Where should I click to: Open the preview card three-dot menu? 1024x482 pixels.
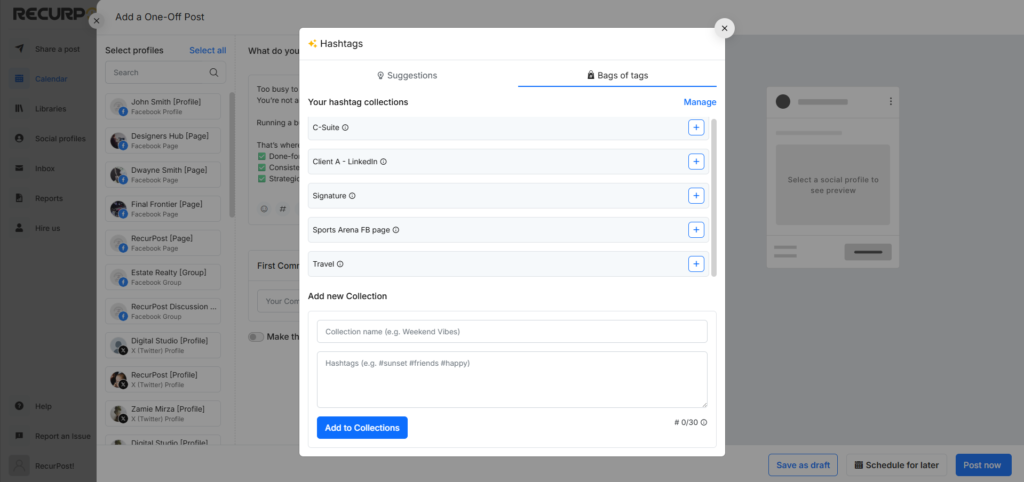[890, 101]
